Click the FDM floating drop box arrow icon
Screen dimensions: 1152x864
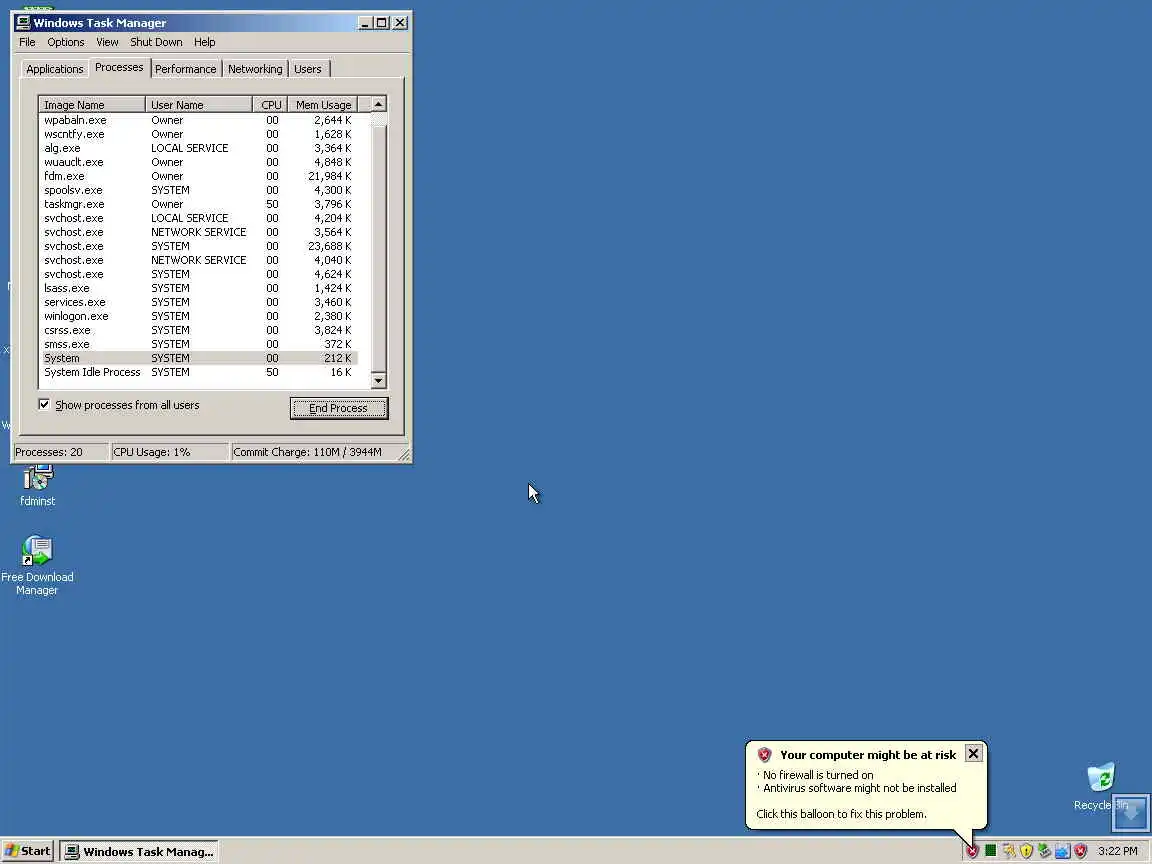pos(1130,812)
